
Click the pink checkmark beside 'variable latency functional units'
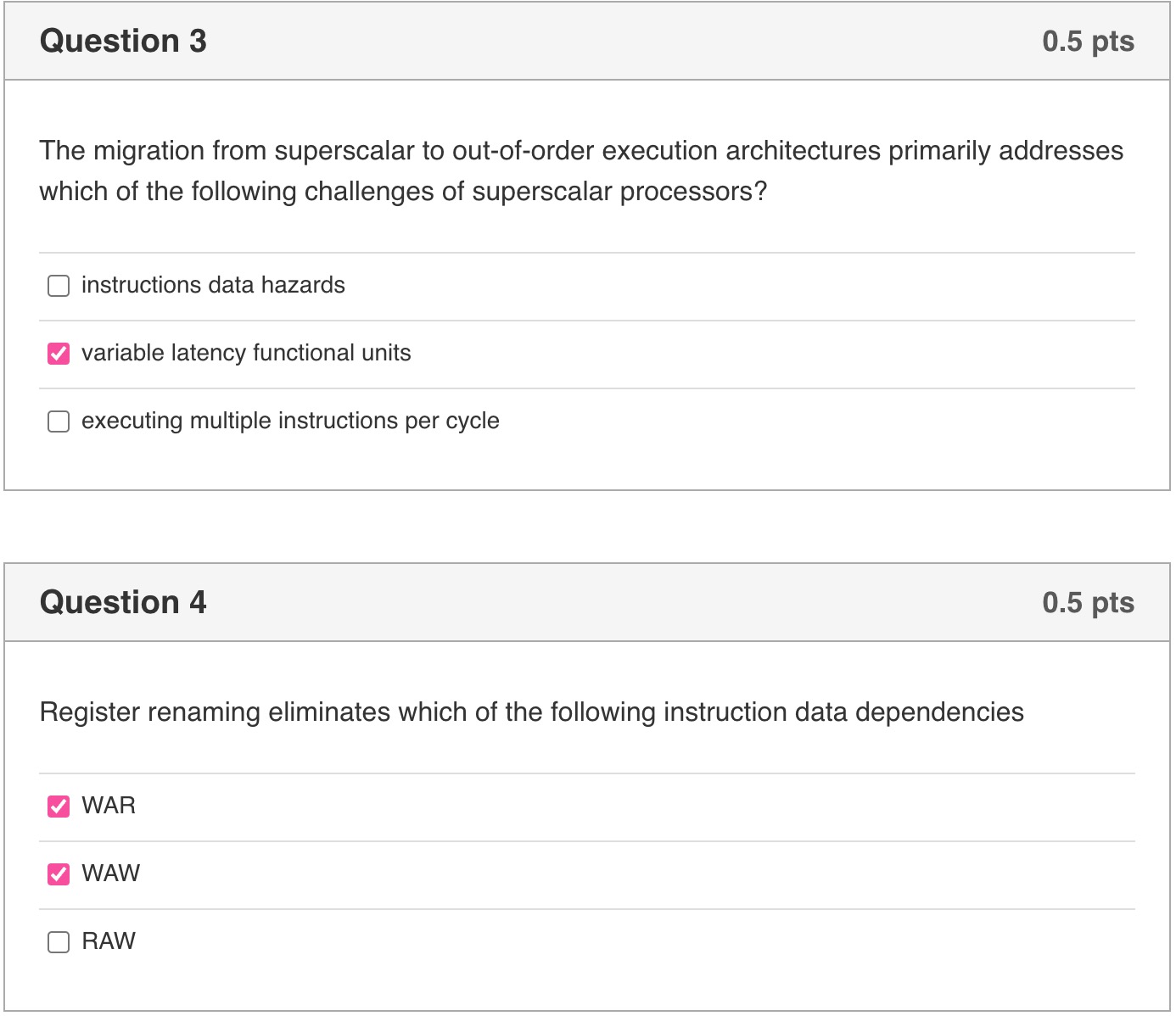[58, 353]
